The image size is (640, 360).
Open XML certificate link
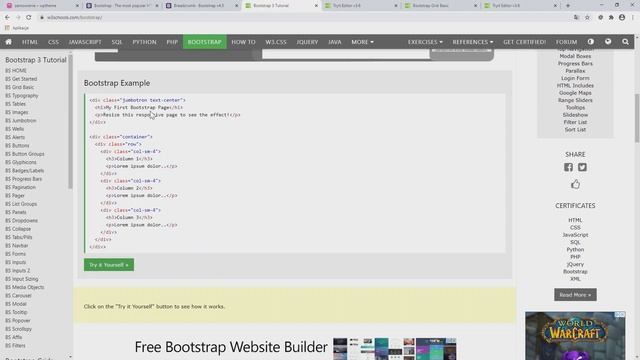pos(575,279)
